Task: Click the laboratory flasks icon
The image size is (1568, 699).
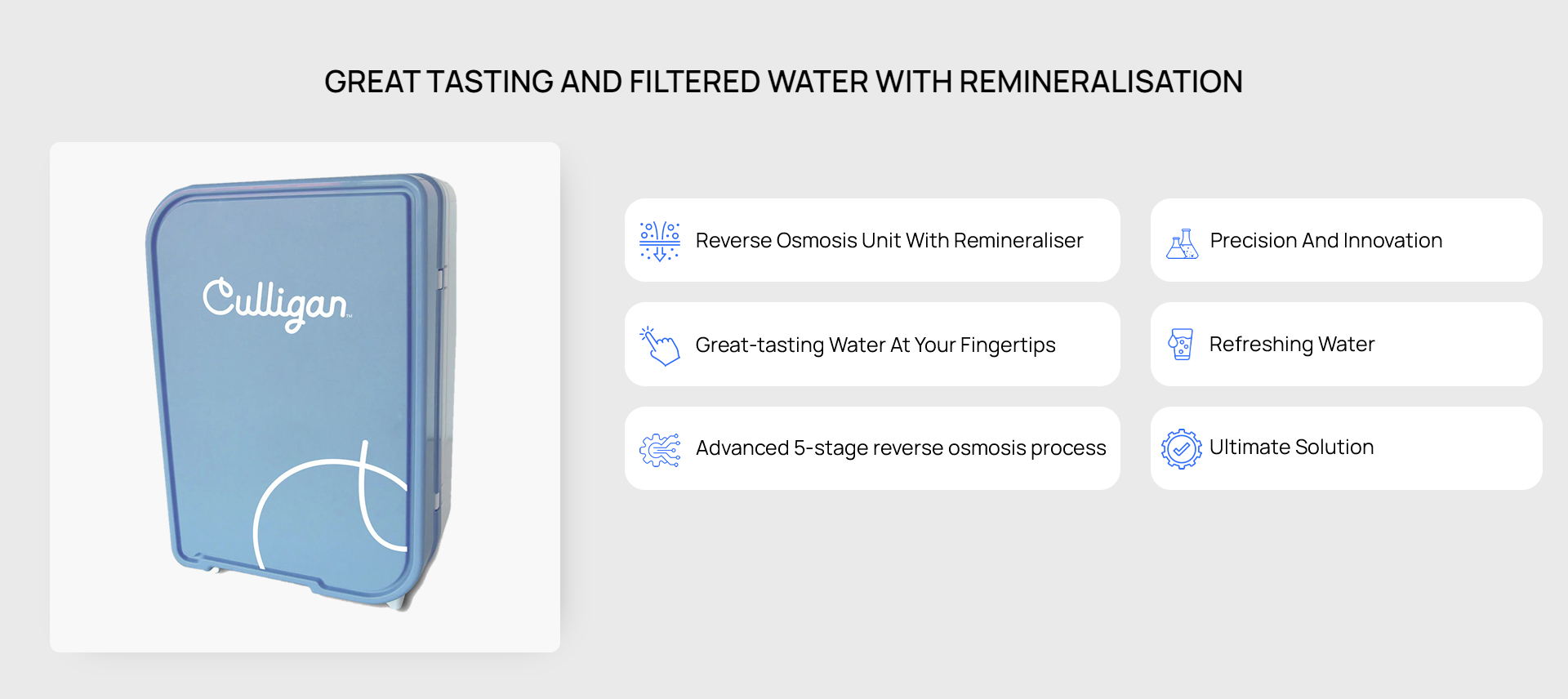Action: 1182,243
